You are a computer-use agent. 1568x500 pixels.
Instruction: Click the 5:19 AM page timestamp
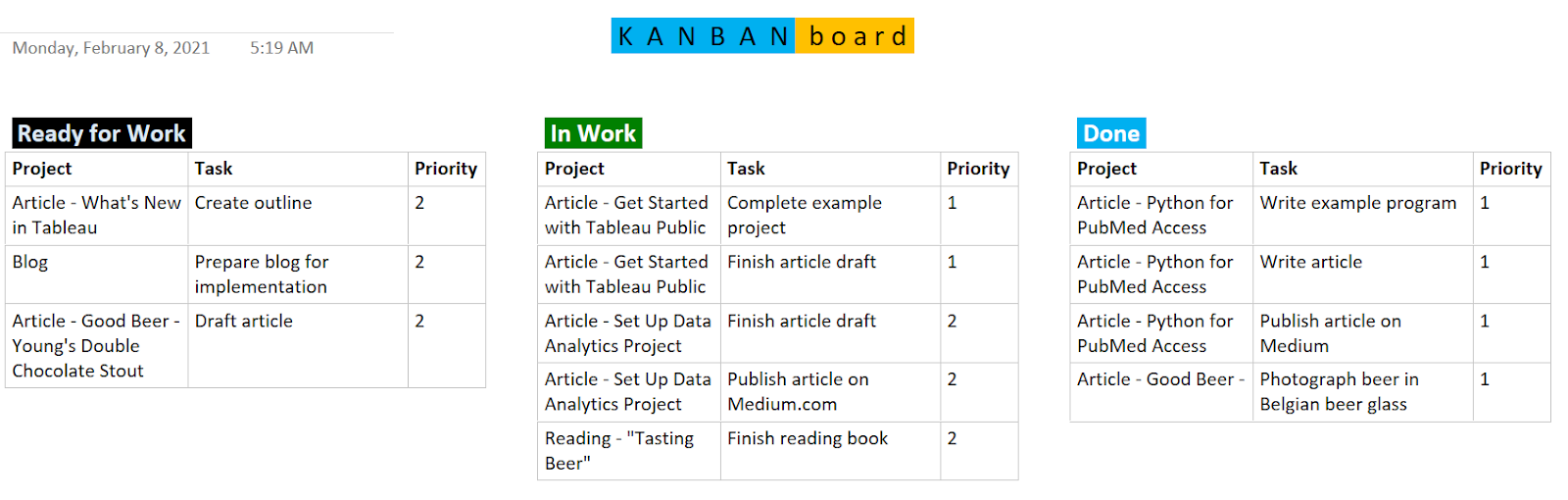point(281,48)
